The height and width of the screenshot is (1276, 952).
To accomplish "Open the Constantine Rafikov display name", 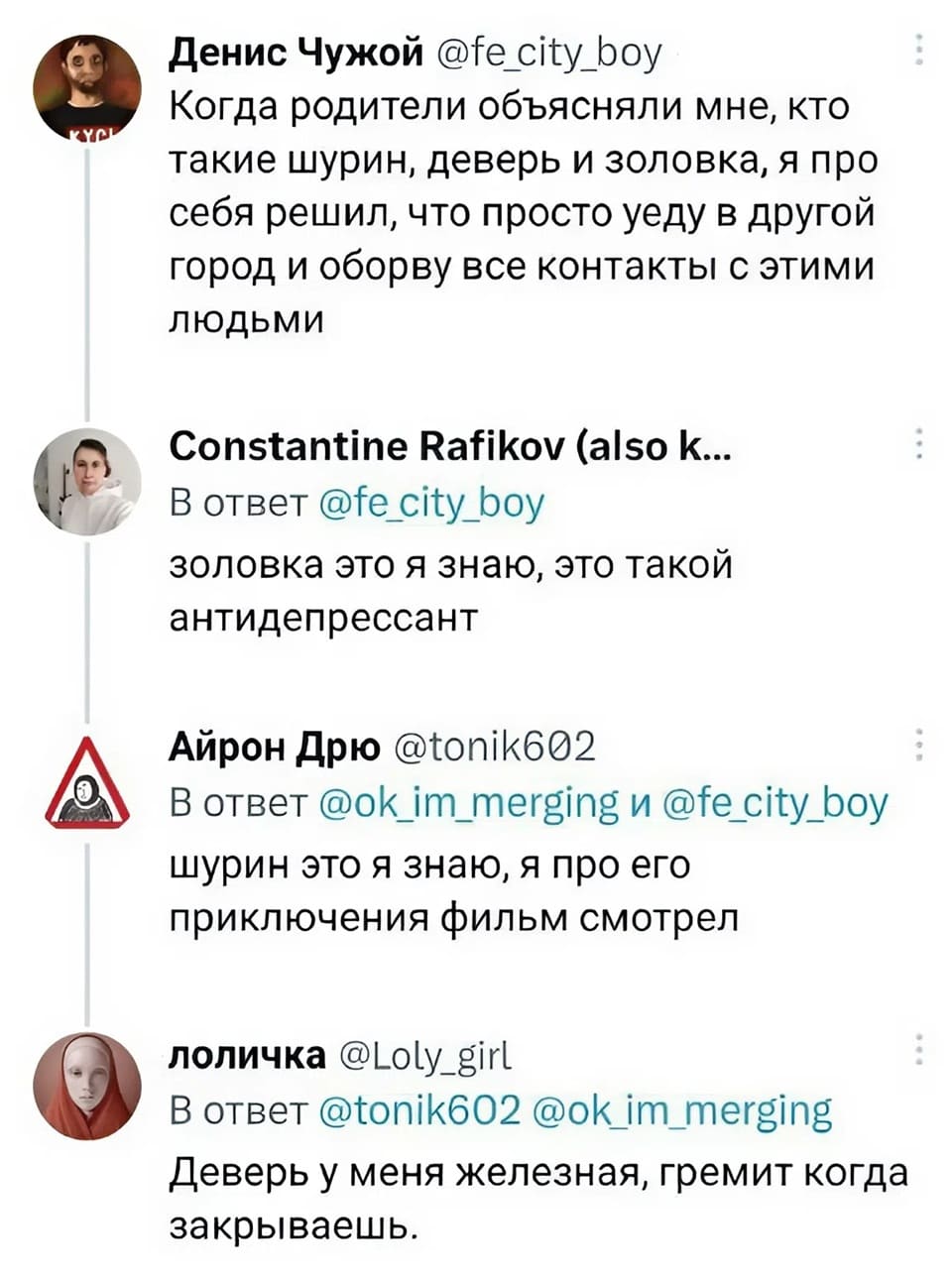I will 451,449.
